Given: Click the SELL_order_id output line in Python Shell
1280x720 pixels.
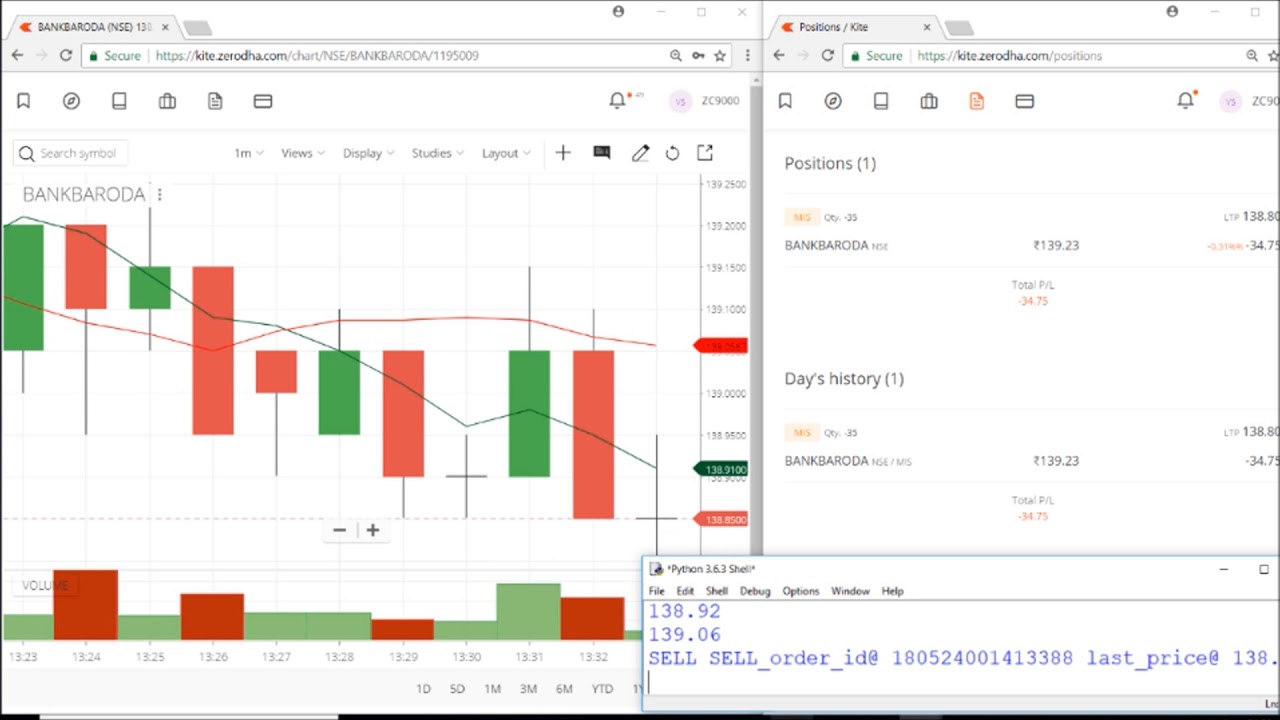Looking at the screenshot, I should point(963,658).
